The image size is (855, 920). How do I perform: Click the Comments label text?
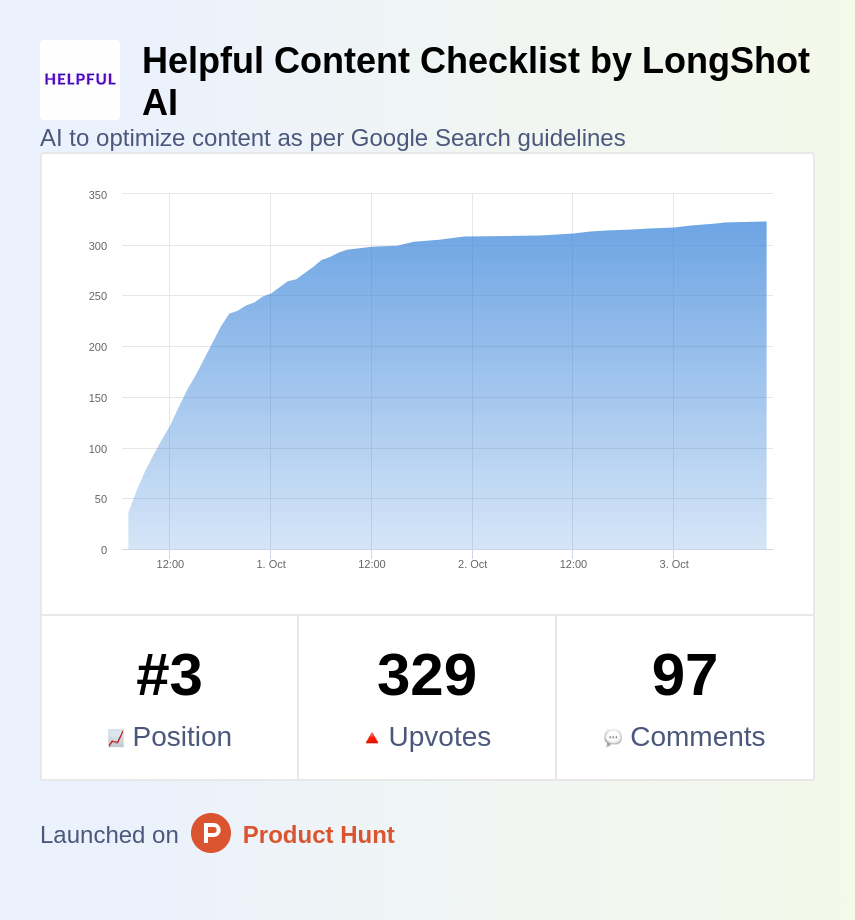click(697, 737)
